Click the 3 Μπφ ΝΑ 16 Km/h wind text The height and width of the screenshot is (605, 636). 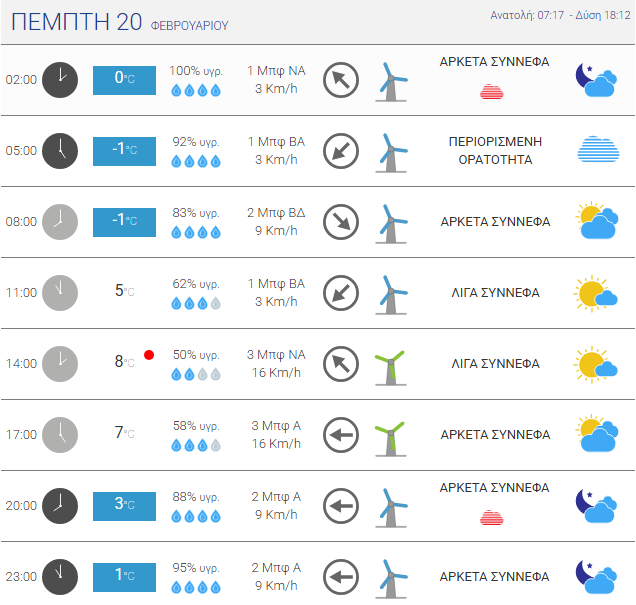click(x=276, y=364)
